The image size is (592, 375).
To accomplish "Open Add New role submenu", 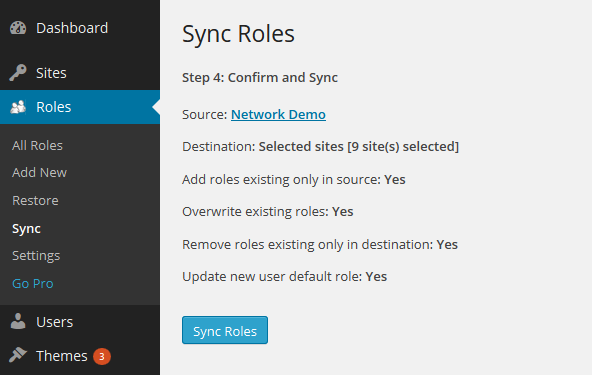I will coord(40,173).
